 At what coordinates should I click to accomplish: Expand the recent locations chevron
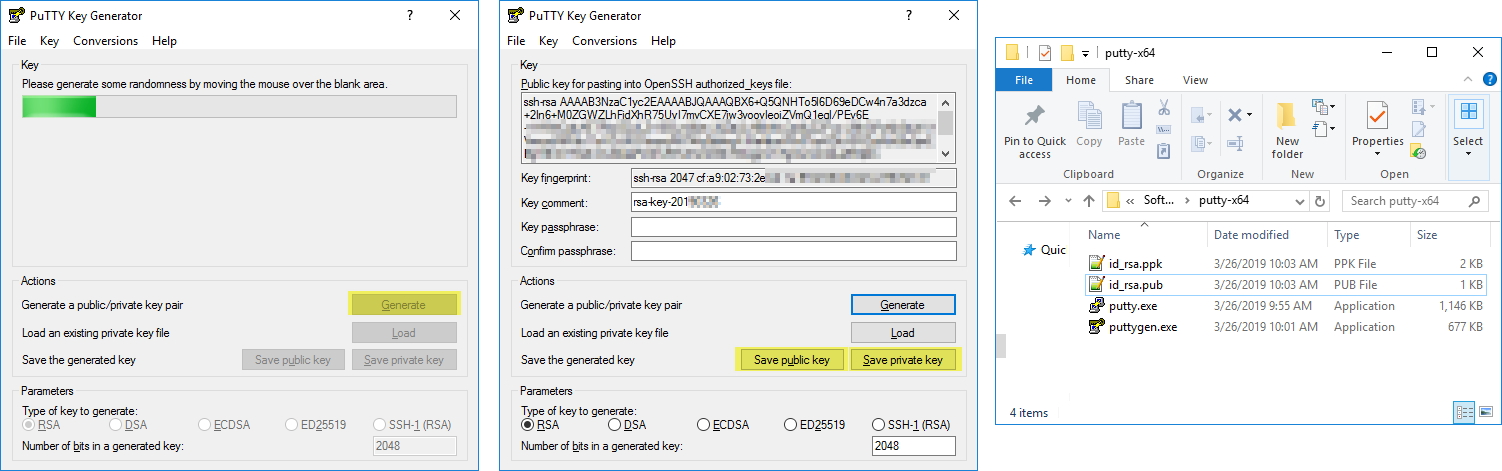point(1066,201)
